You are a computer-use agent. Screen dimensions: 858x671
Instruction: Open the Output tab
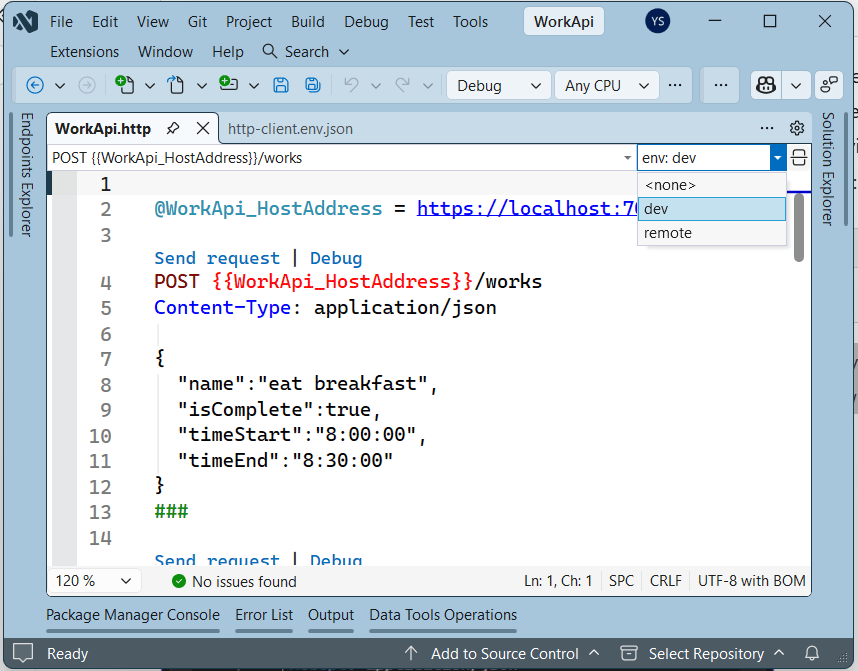click(331, 615)
